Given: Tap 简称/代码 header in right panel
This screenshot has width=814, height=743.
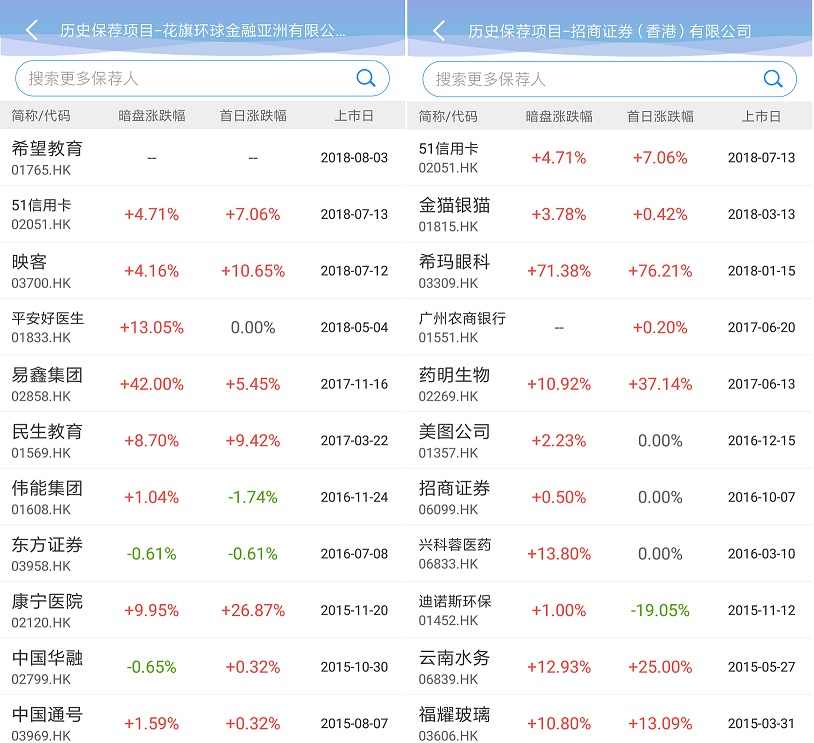Looking at the screenshot, I should coord(448,116).
